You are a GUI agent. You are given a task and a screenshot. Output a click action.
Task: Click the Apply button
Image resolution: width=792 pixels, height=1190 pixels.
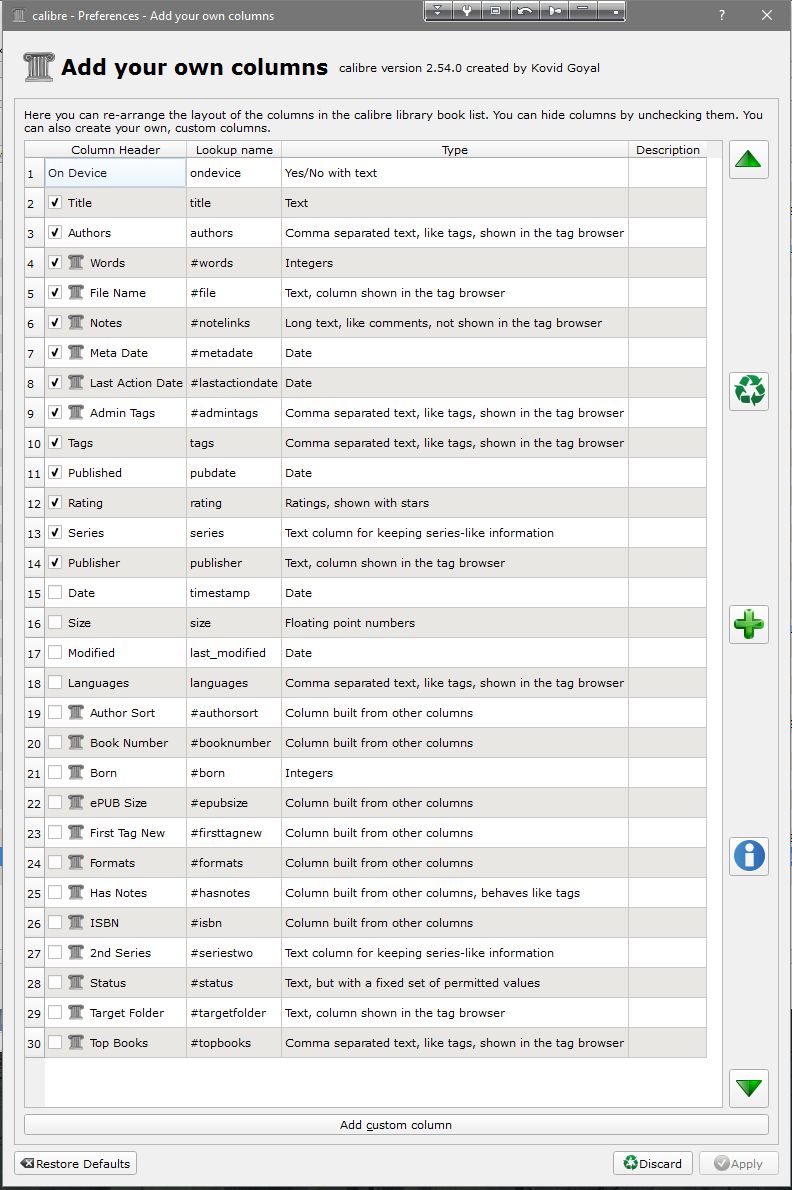point(739,1163)
